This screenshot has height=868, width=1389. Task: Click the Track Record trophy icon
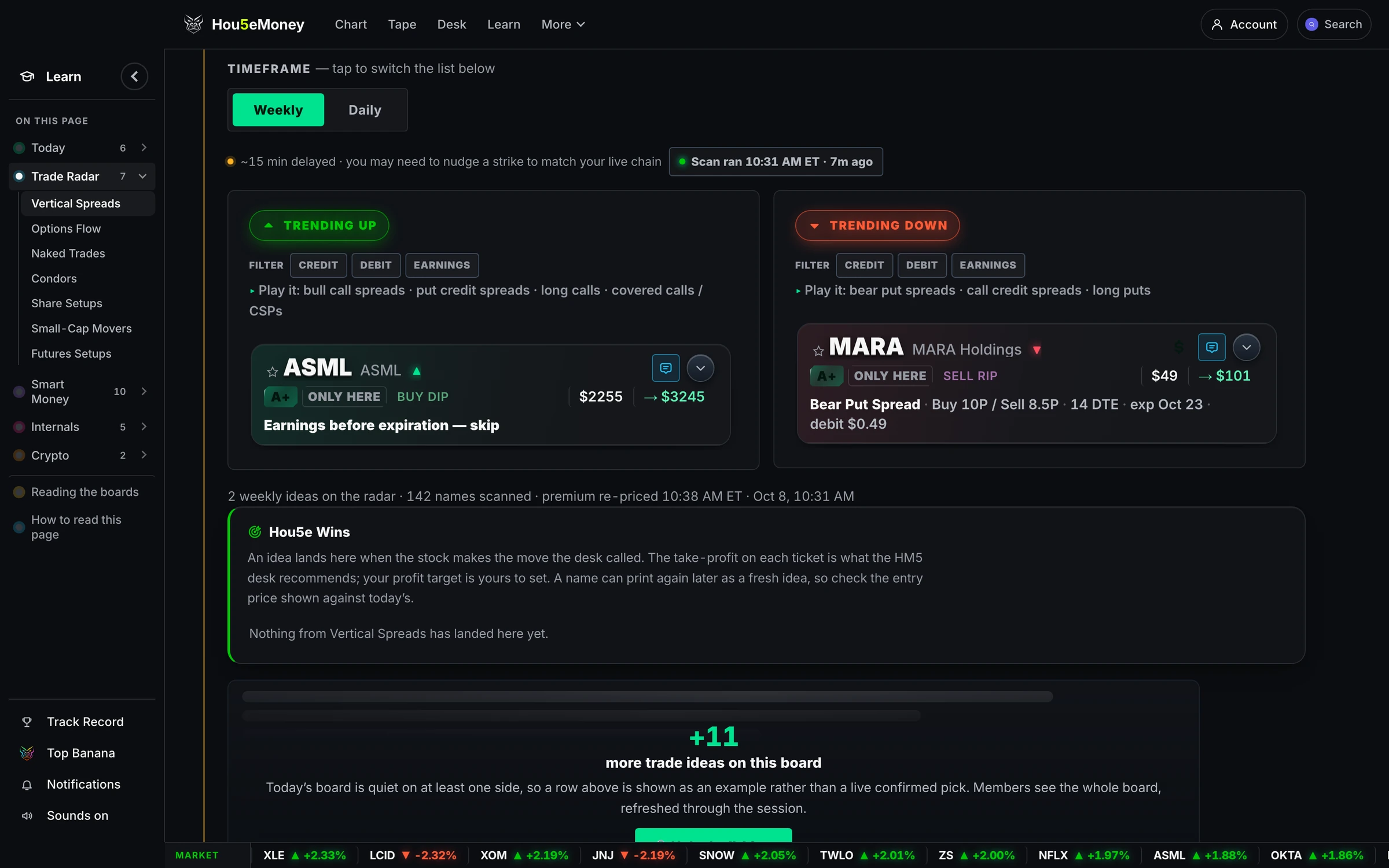pyautogui.click(x=27, y=722)
